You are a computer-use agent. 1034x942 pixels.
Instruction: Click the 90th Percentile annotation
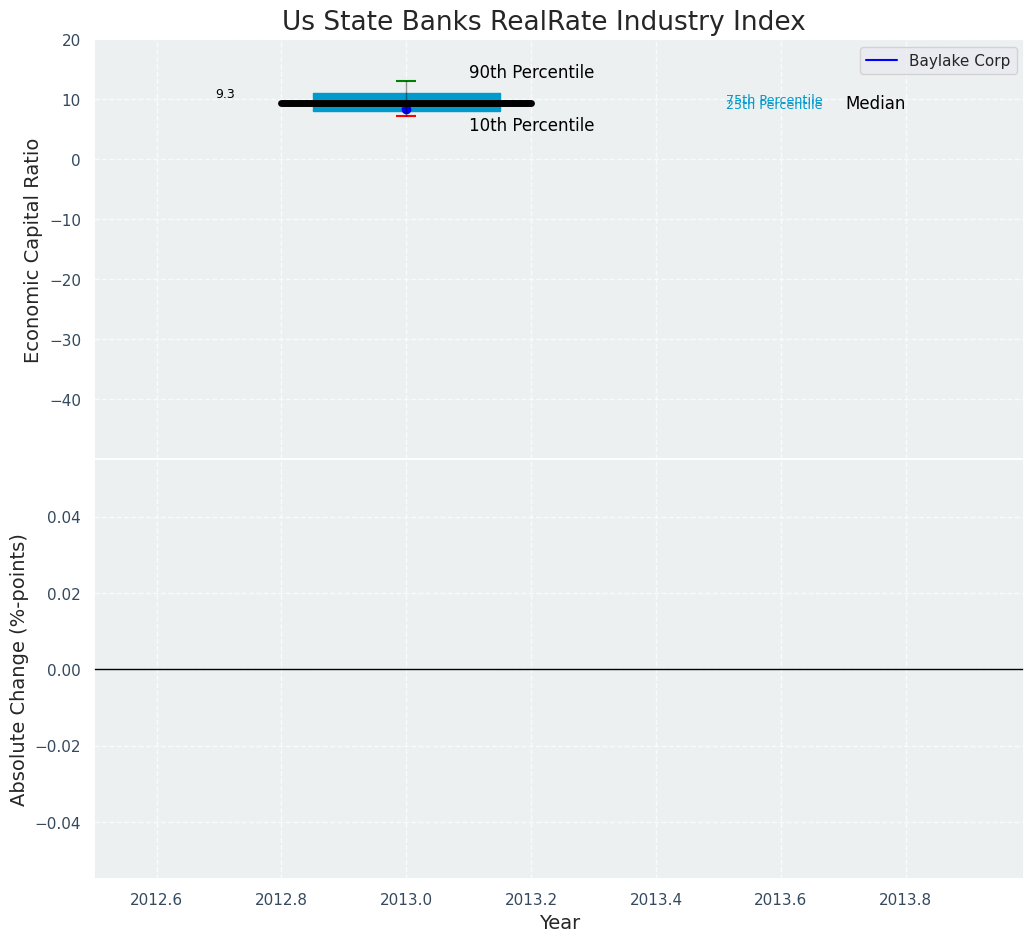coord(531,73)
